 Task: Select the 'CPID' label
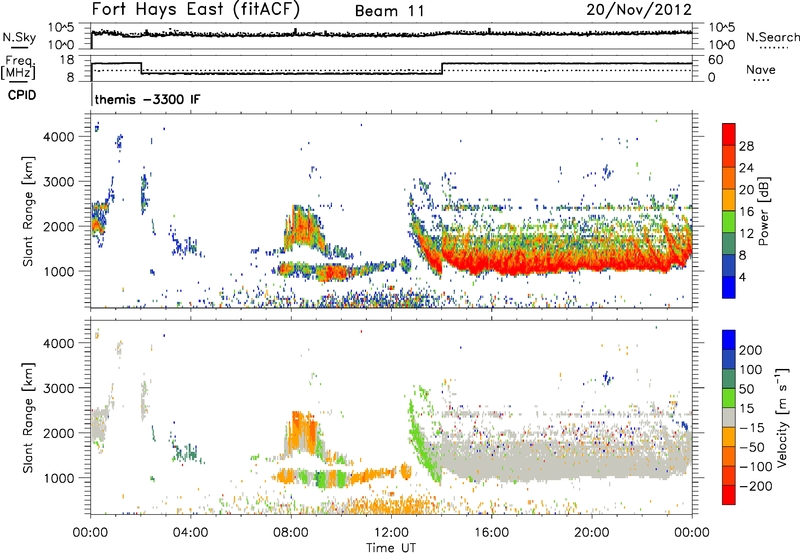[x=22, y=95]
